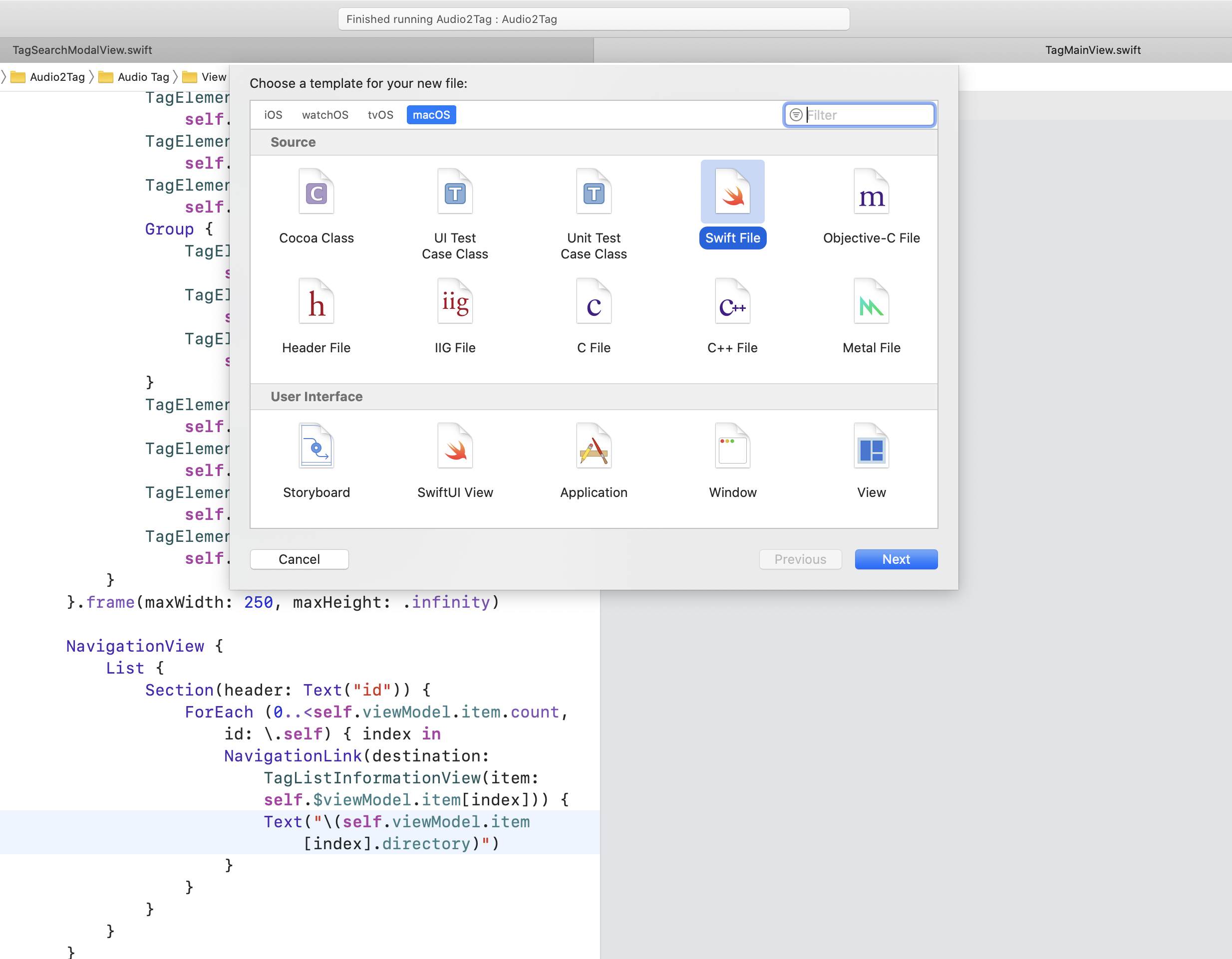
Task: Click the Source section header
Action: 594,142
